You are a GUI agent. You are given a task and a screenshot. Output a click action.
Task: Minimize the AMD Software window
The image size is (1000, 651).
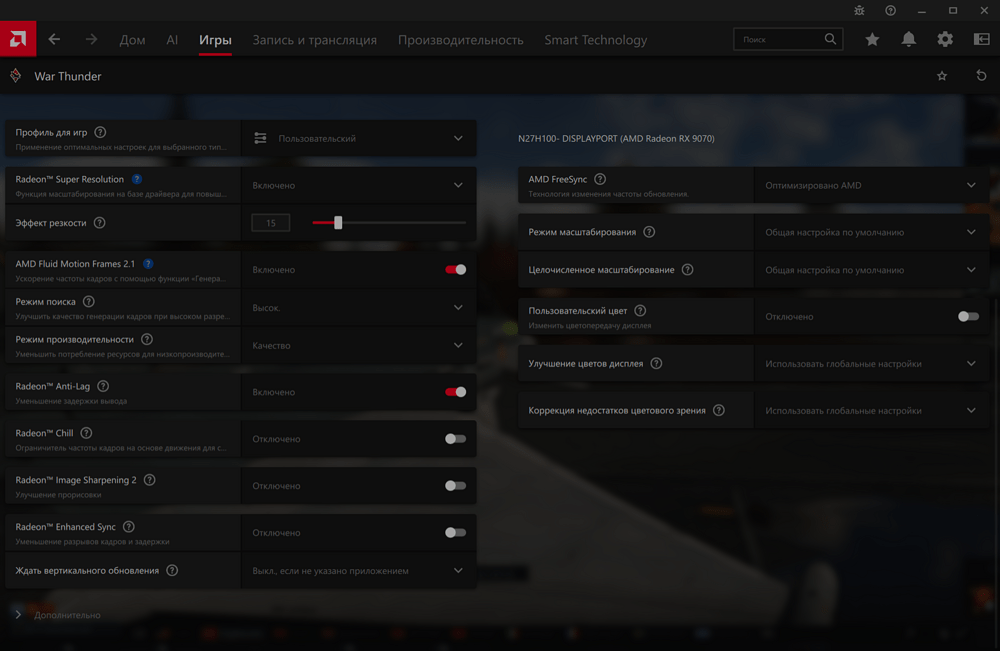coord(922,10)
